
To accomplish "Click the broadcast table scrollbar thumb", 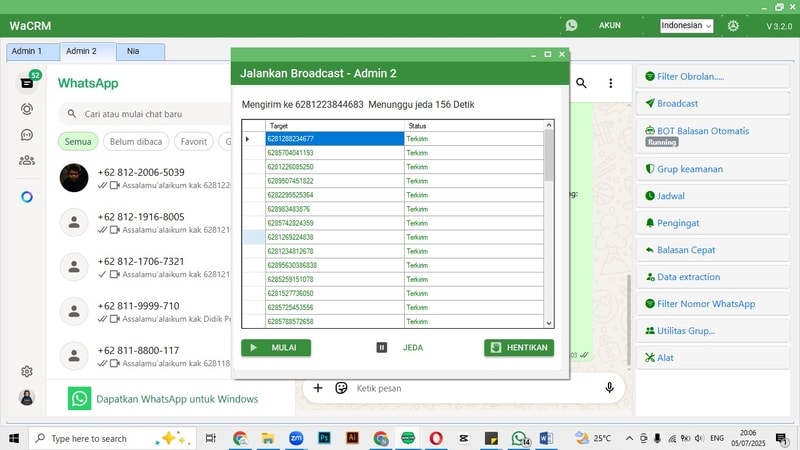I will pos(549,156).
